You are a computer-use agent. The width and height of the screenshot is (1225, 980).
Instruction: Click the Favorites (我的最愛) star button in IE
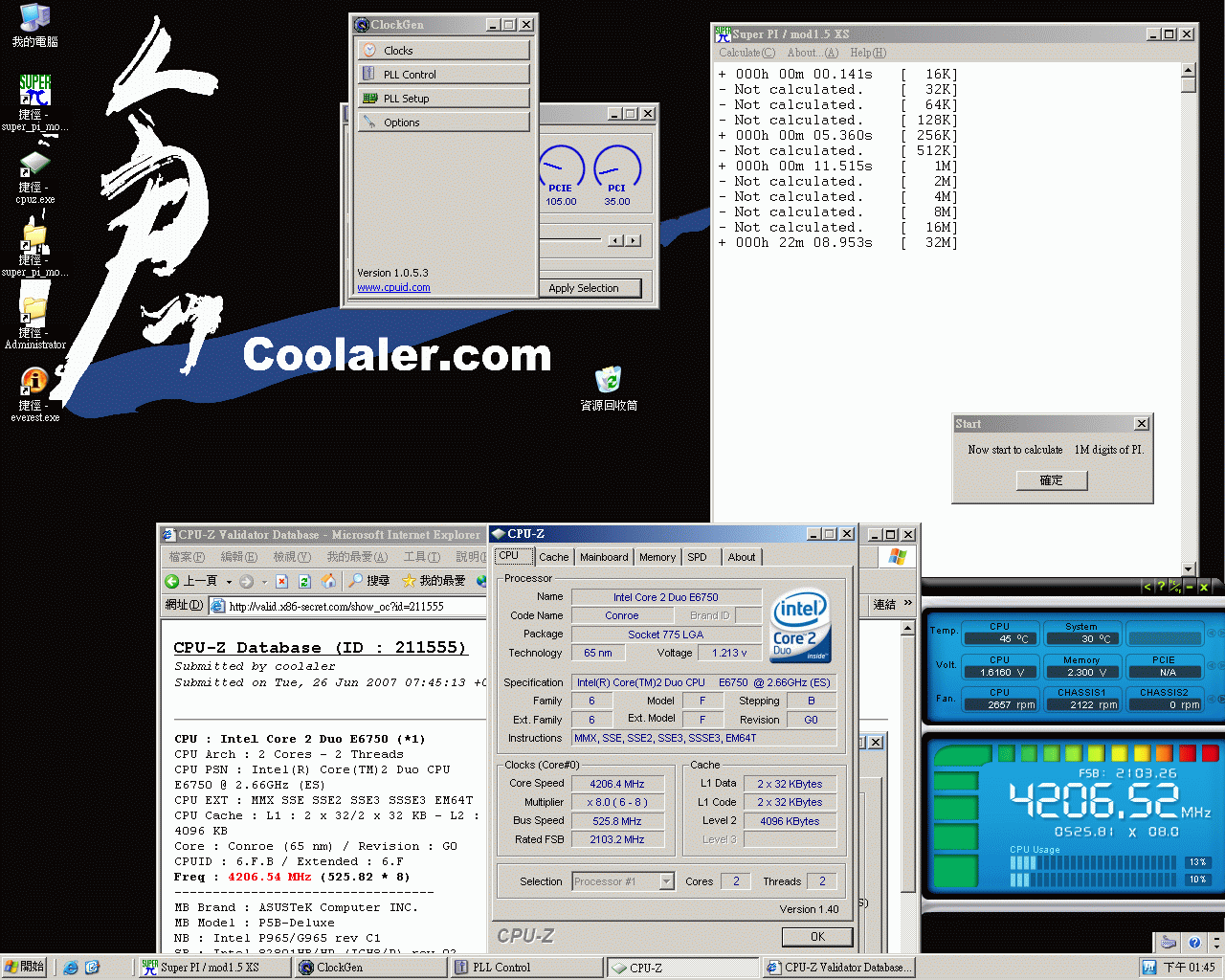[434, 581]
